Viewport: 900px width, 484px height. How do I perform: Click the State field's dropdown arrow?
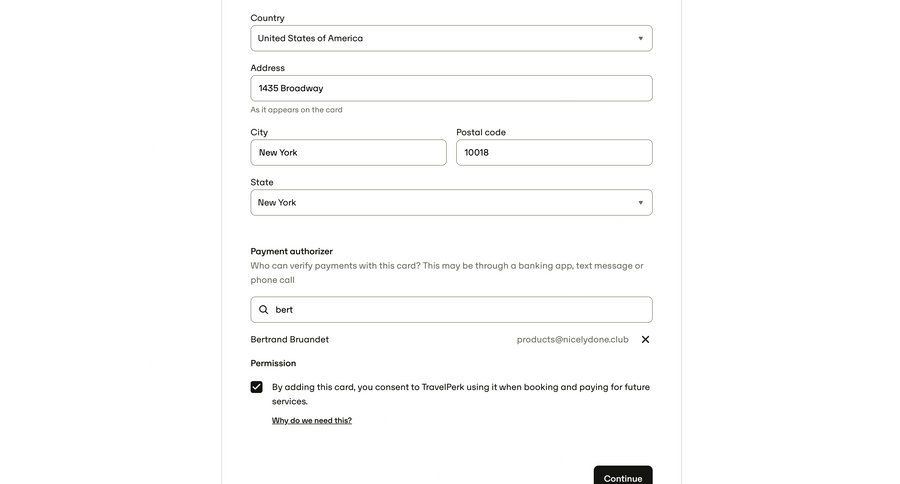point(641,203)
